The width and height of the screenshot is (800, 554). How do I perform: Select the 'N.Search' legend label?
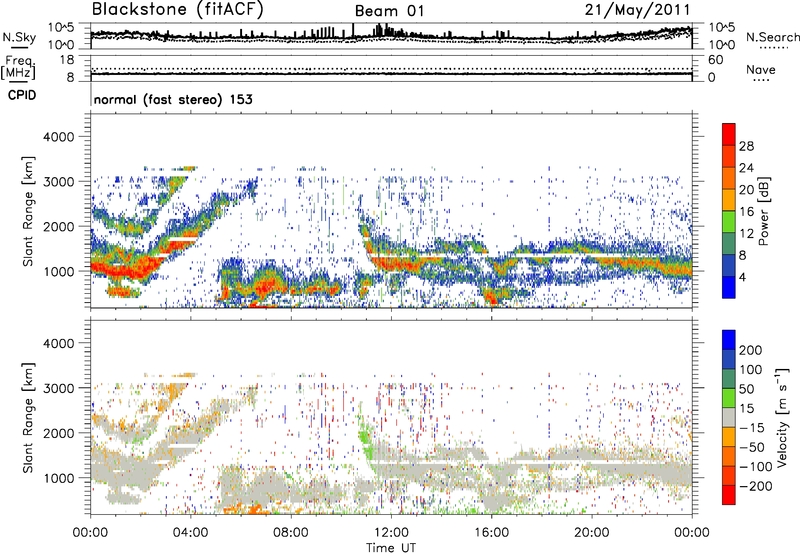click(x=772, y=37)
